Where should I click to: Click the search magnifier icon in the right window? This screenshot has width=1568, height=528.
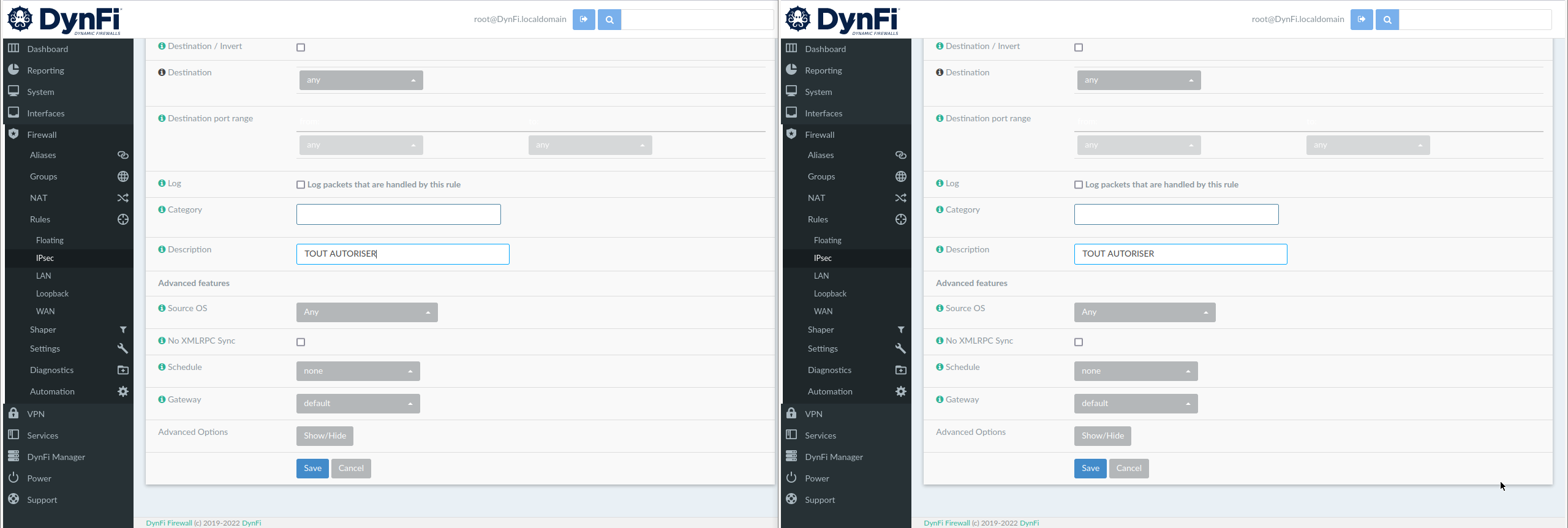pyautogui.click(x=1387, y=20)
